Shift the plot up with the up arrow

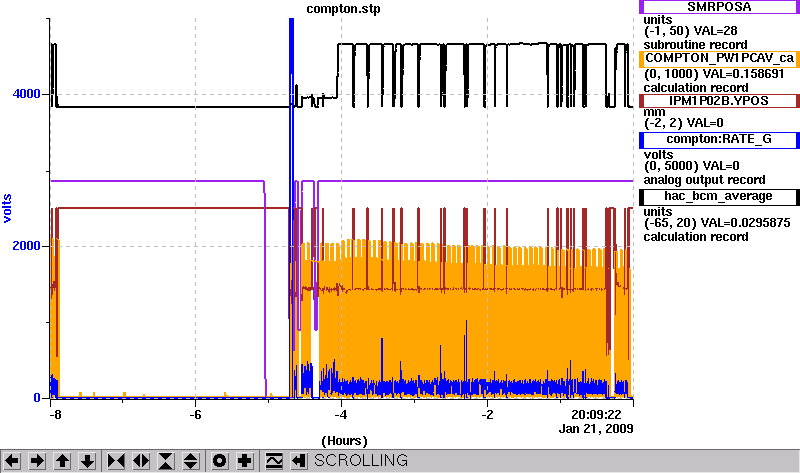[x=62, y=461]
